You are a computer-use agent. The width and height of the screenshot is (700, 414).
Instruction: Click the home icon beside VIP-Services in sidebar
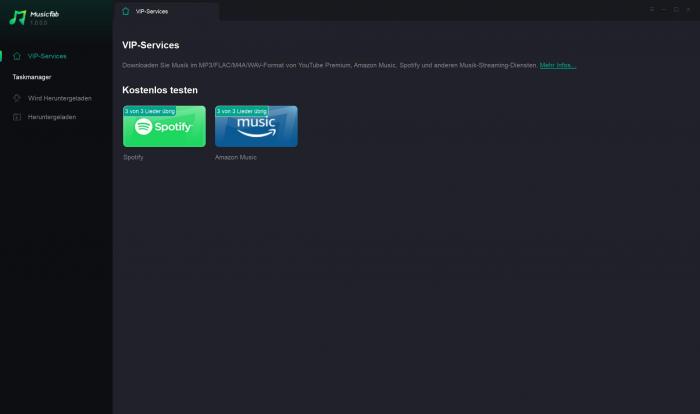17,56
